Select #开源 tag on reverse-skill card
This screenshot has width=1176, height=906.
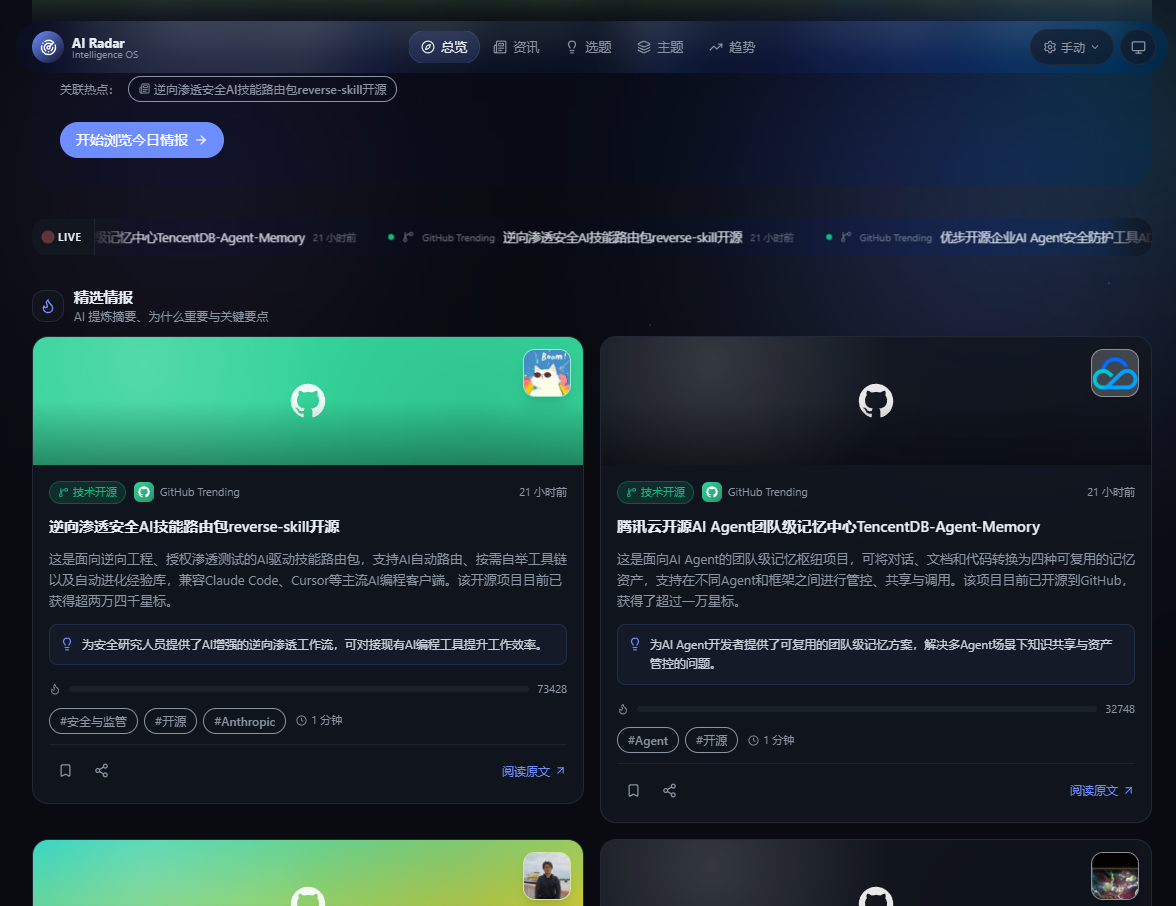[x=170, y=721]
